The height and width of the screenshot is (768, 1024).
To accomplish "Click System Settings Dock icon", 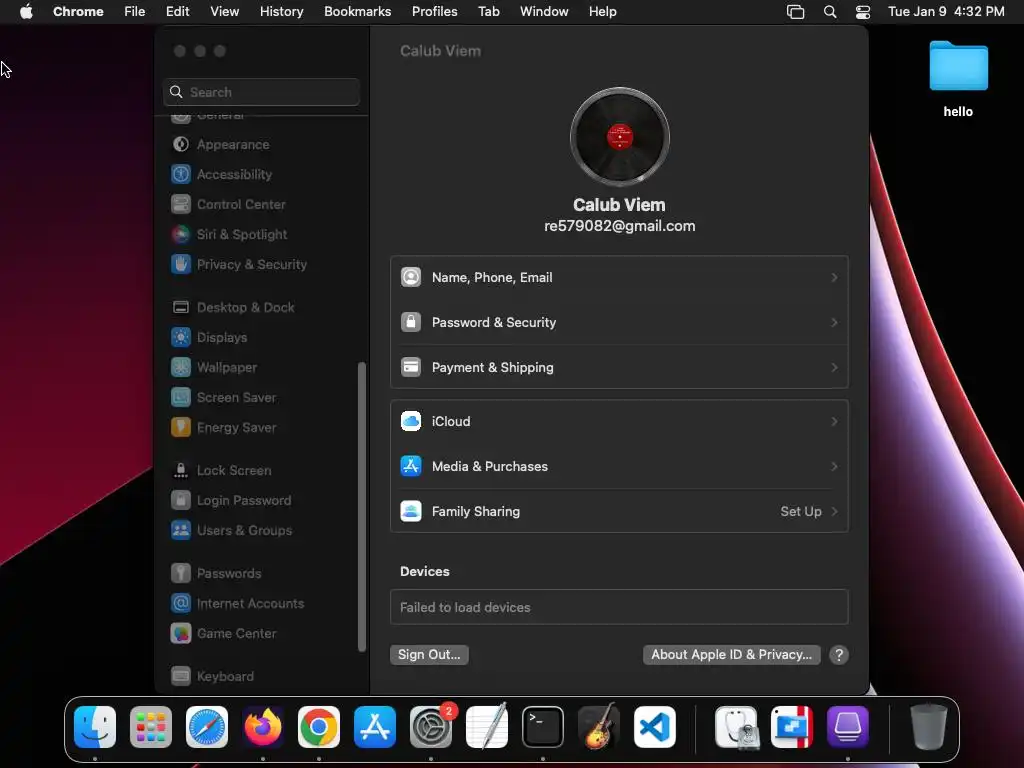I will [x=431, y=727].
